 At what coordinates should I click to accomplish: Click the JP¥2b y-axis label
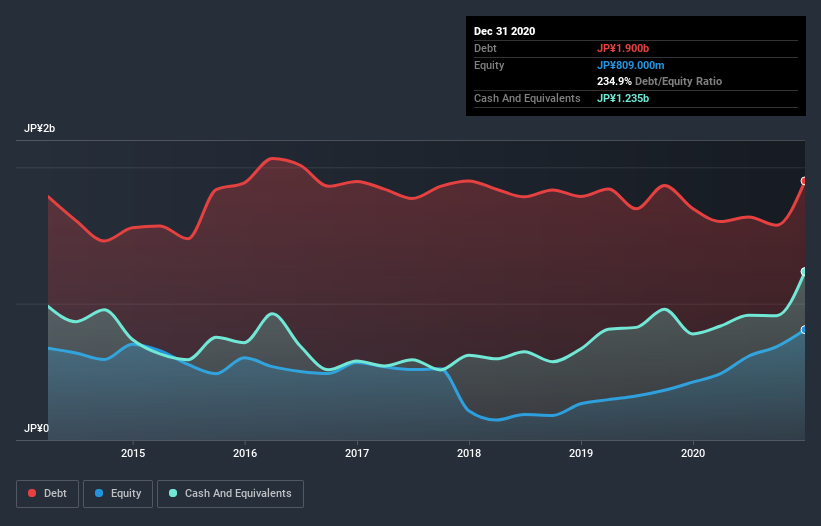pyautogui.click(x=39, y=129)
